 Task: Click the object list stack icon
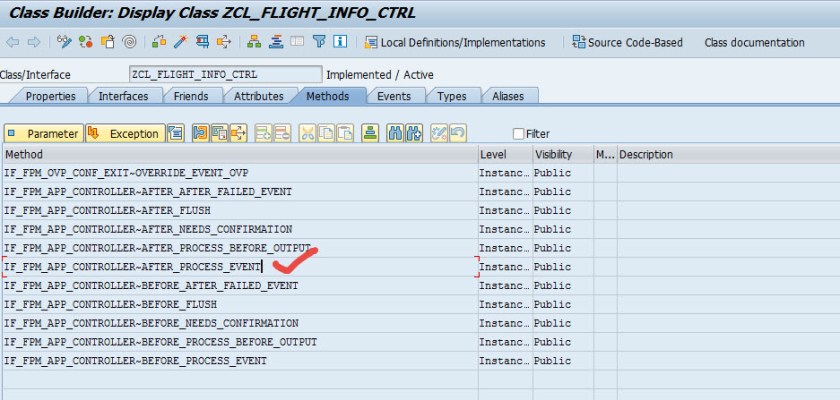pos(276,42)
